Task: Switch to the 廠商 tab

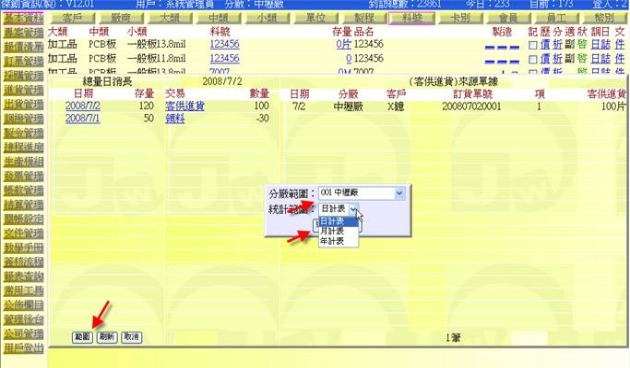Action: click(121, 18)
